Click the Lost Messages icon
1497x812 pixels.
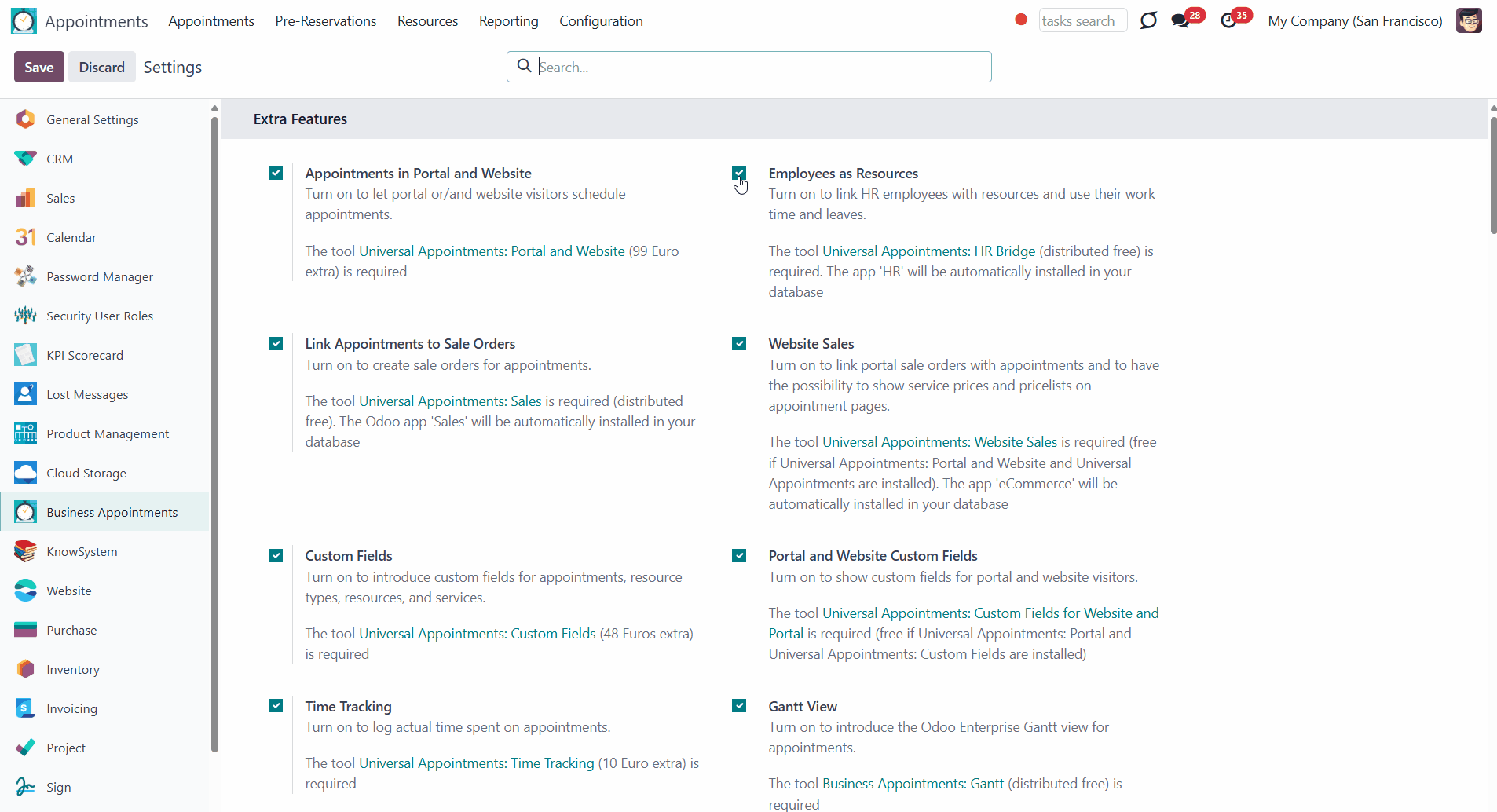tap(25, 394)
